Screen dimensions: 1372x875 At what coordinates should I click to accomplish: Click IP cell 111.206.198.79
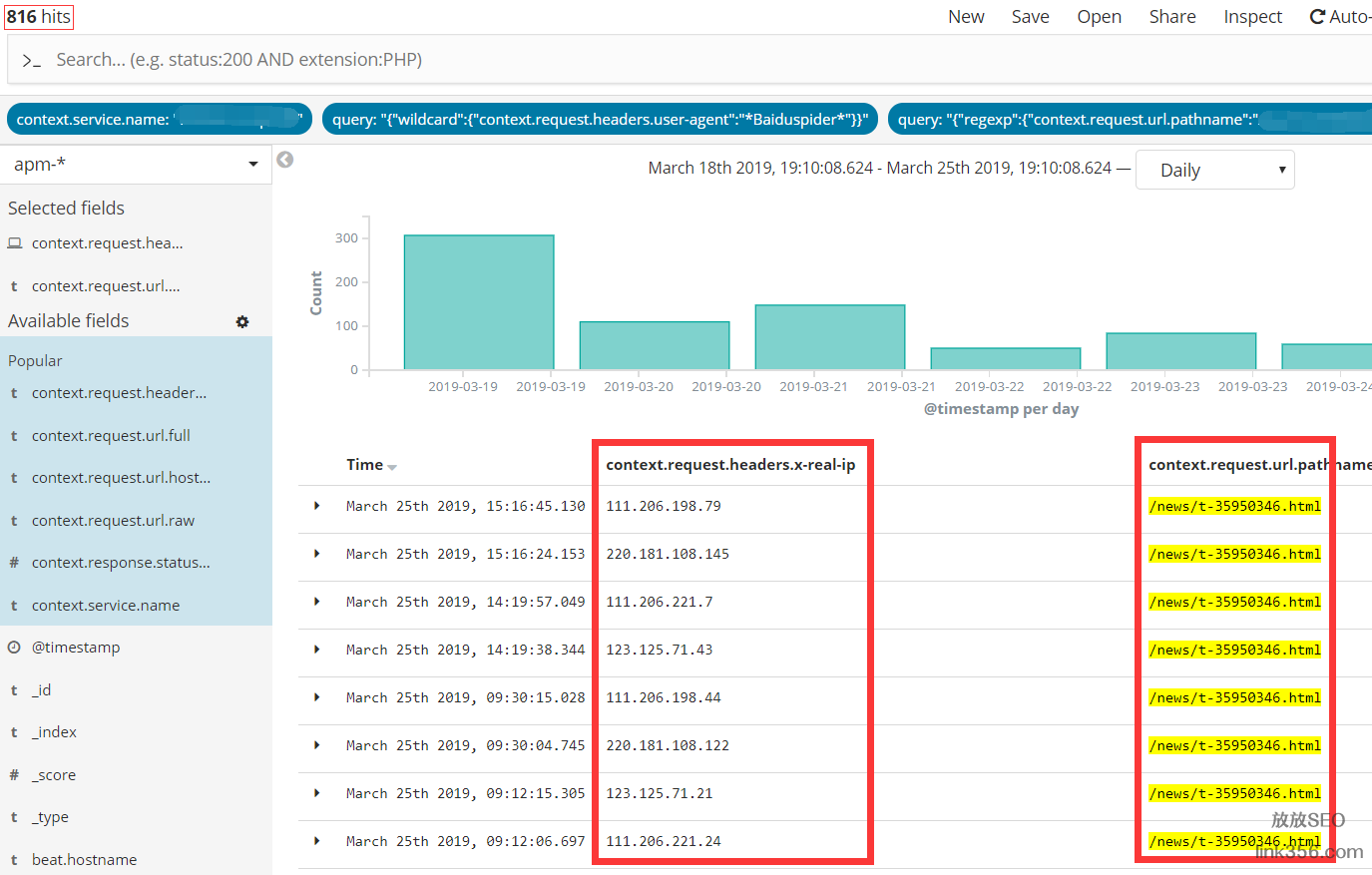tap(664, 506)
